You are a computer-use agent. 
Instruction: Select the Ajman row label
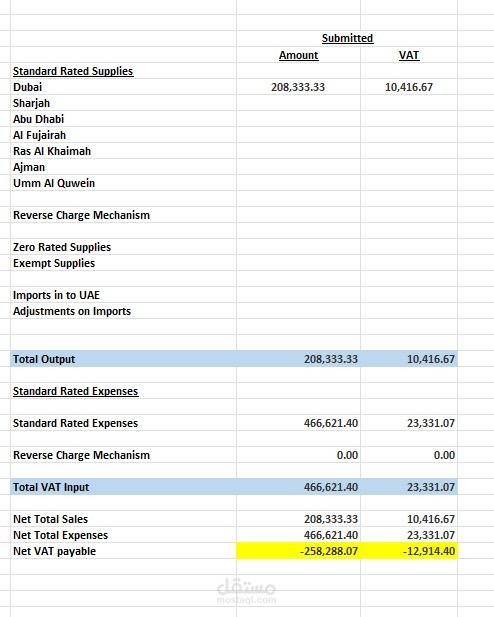pyautogui.click(x=29, y=167)
